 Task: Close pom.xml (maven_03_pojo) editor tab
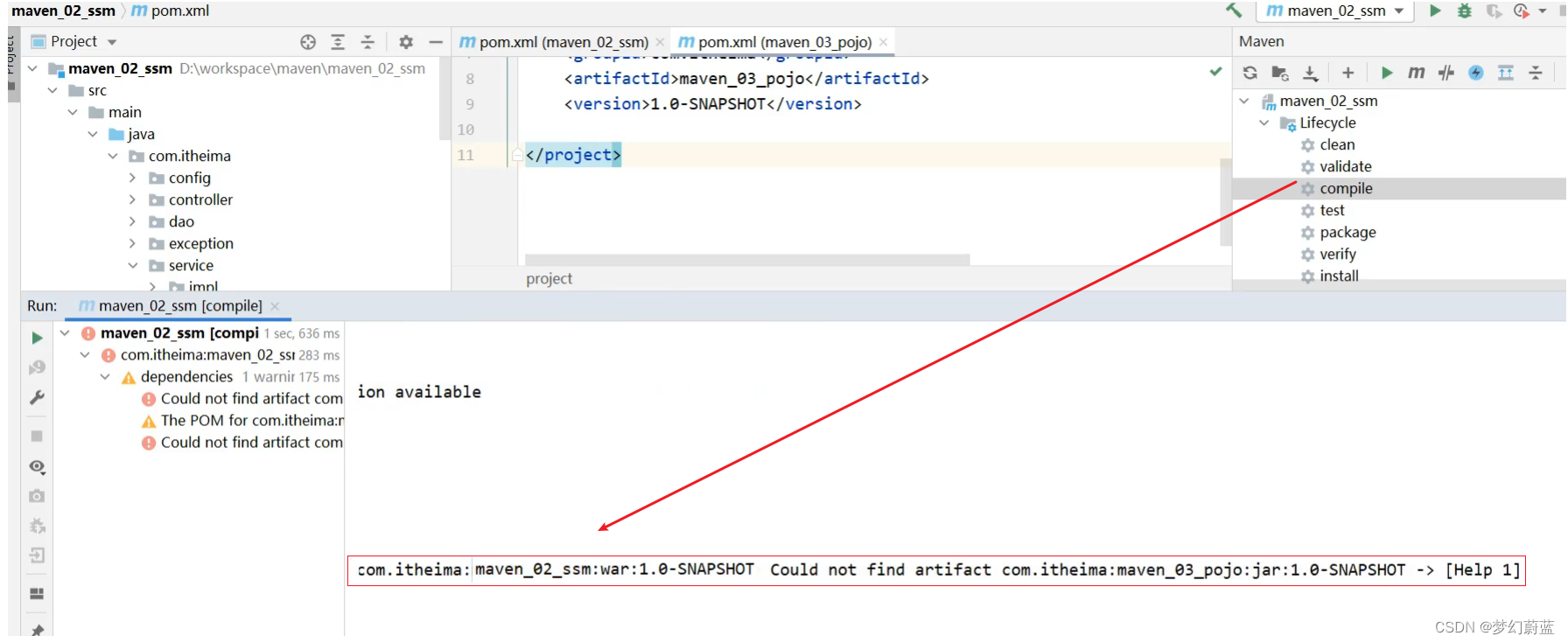[x=884, y=42]
